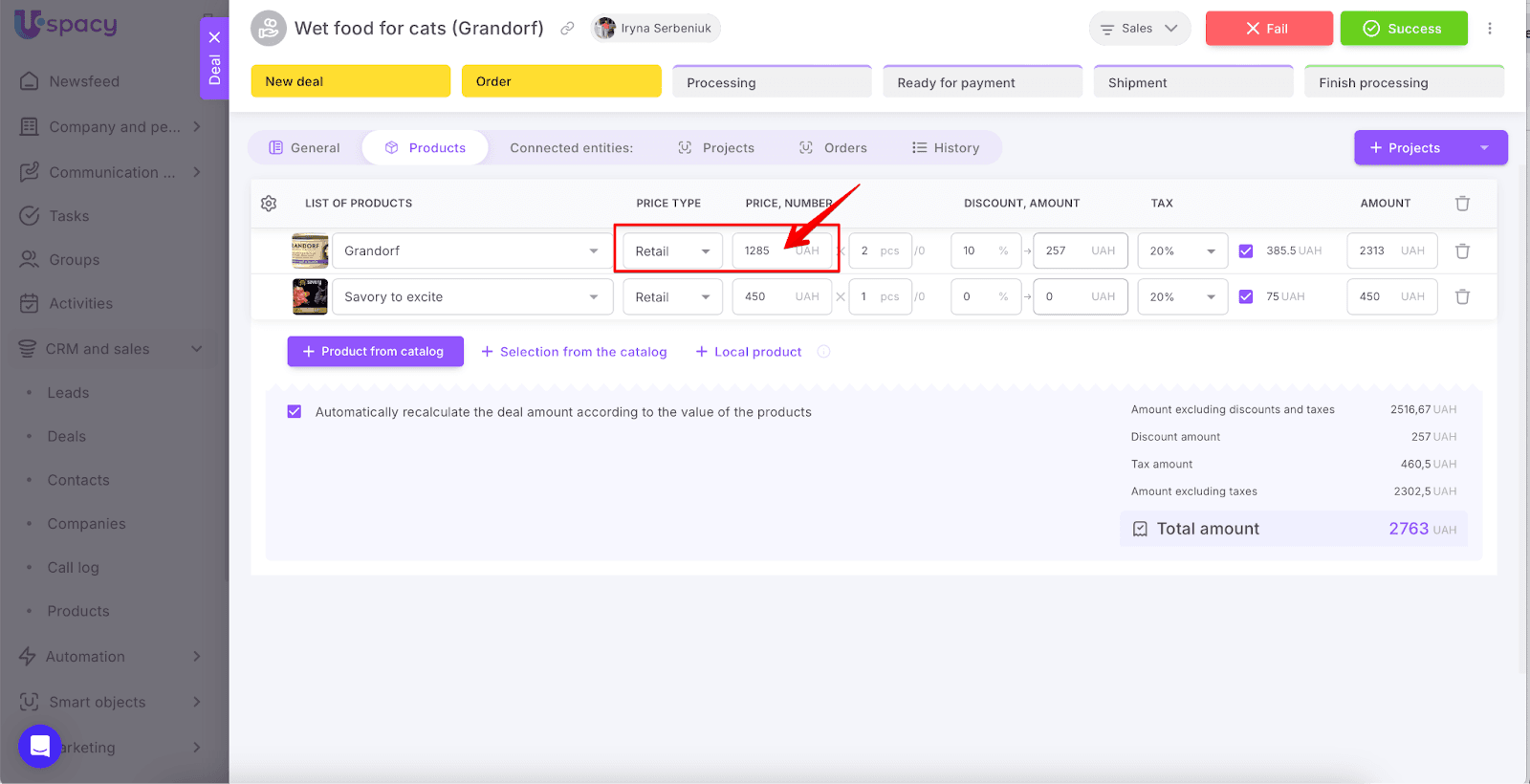The image size is (1530, 784).
Task: Disable automatic deal amount recalculation
Action: click(x=295, y=412)
